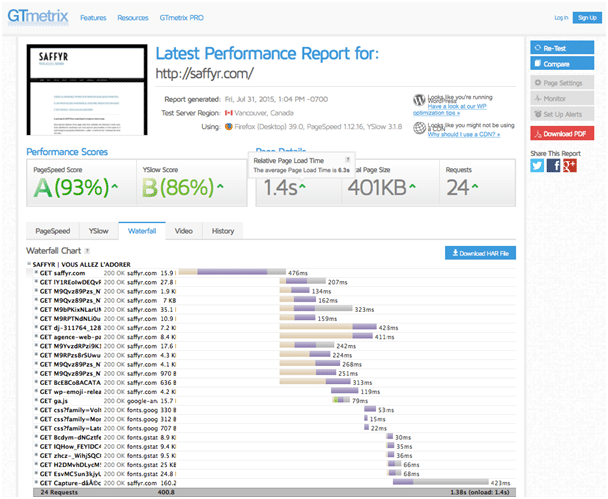Viewport: 608px width, 499px height.
Task: Switch to the PageSpeed tab
Action: coord(53,231)
